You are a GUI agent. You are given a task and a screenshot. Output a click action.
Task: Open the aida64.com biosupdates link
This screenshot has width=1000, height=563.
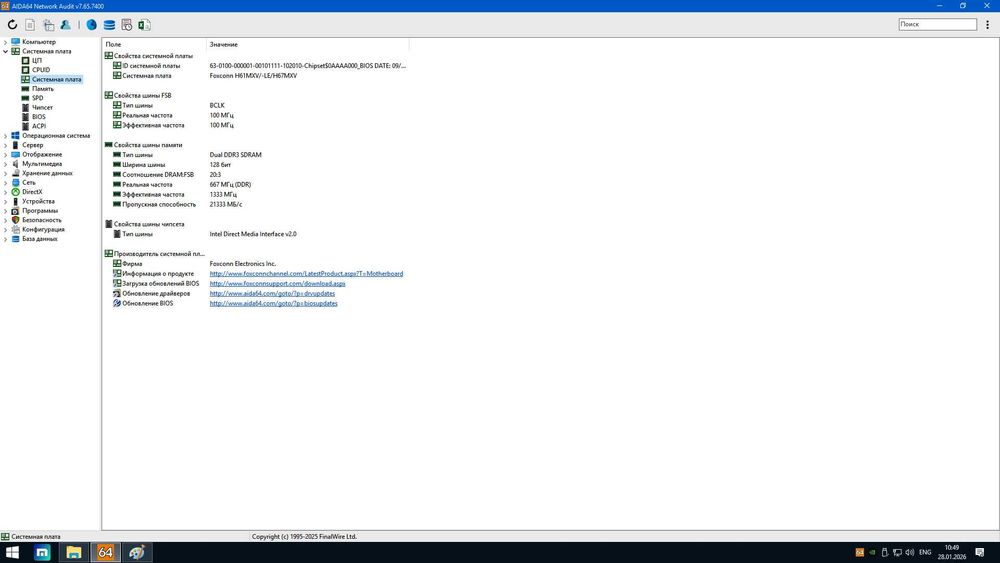point(274,303)
